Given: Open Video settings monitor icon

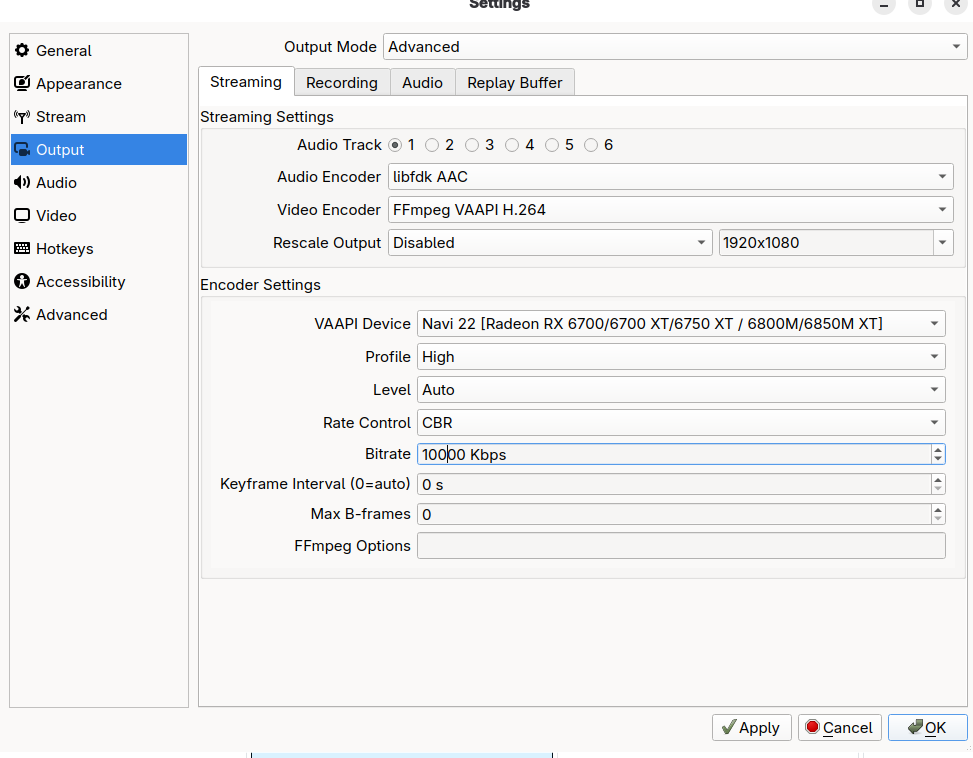Looking at the screenshot, I should point(22,216).
